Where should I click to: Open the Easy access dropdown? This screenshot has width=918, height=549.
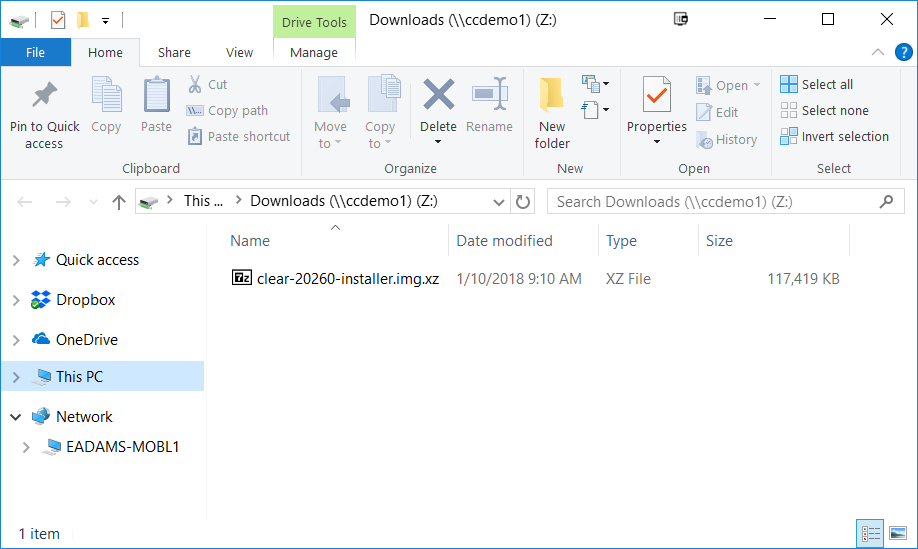[x=595, y=110]
